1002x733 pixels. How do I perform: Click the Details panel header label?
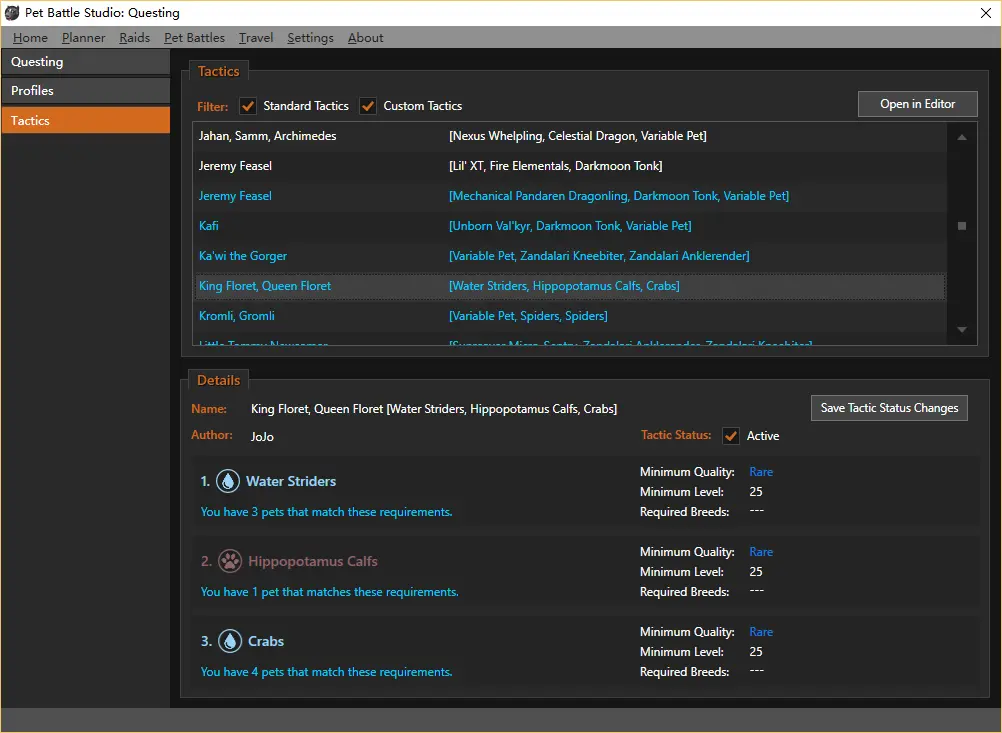pyautogui.click(x=219, y=380)
